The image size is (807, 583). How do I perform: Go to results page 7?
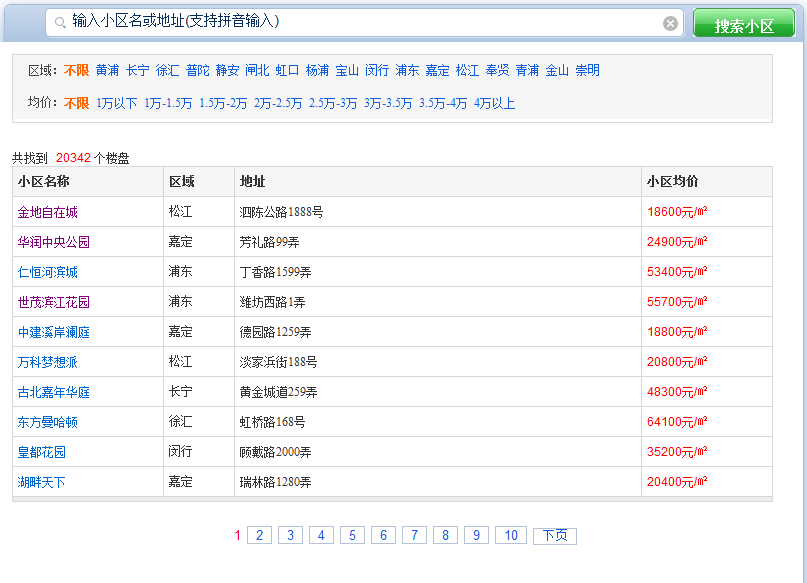click(x=414, y=535)
